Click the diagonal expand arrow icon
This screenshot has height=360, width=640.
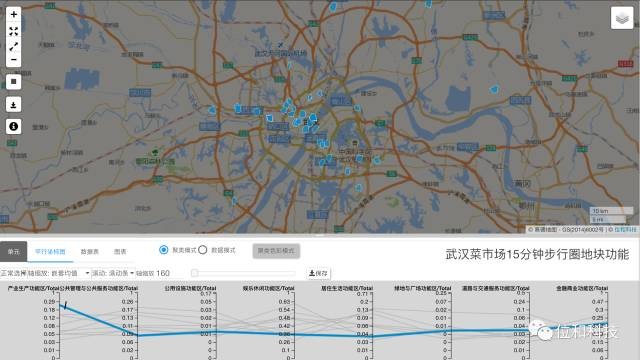13,46
